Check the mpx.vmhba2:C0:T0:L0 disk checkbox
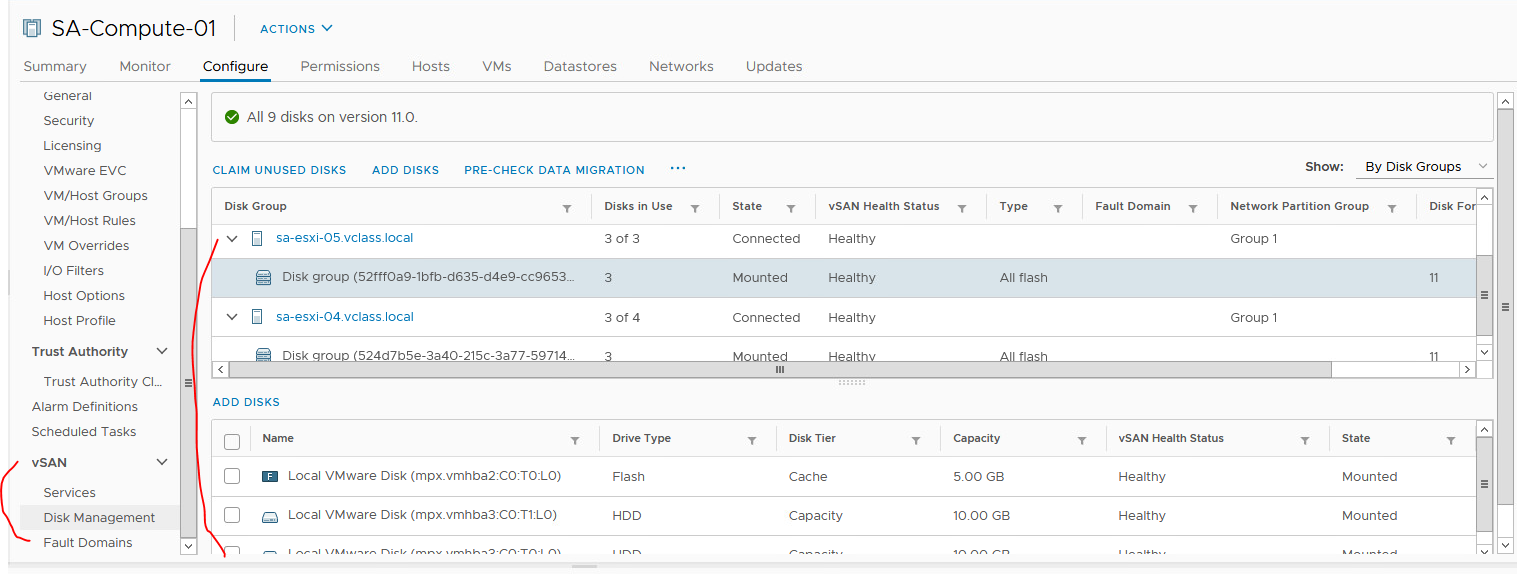Image resolution: width=1517 pixels, height=574 pixels. 232,477
